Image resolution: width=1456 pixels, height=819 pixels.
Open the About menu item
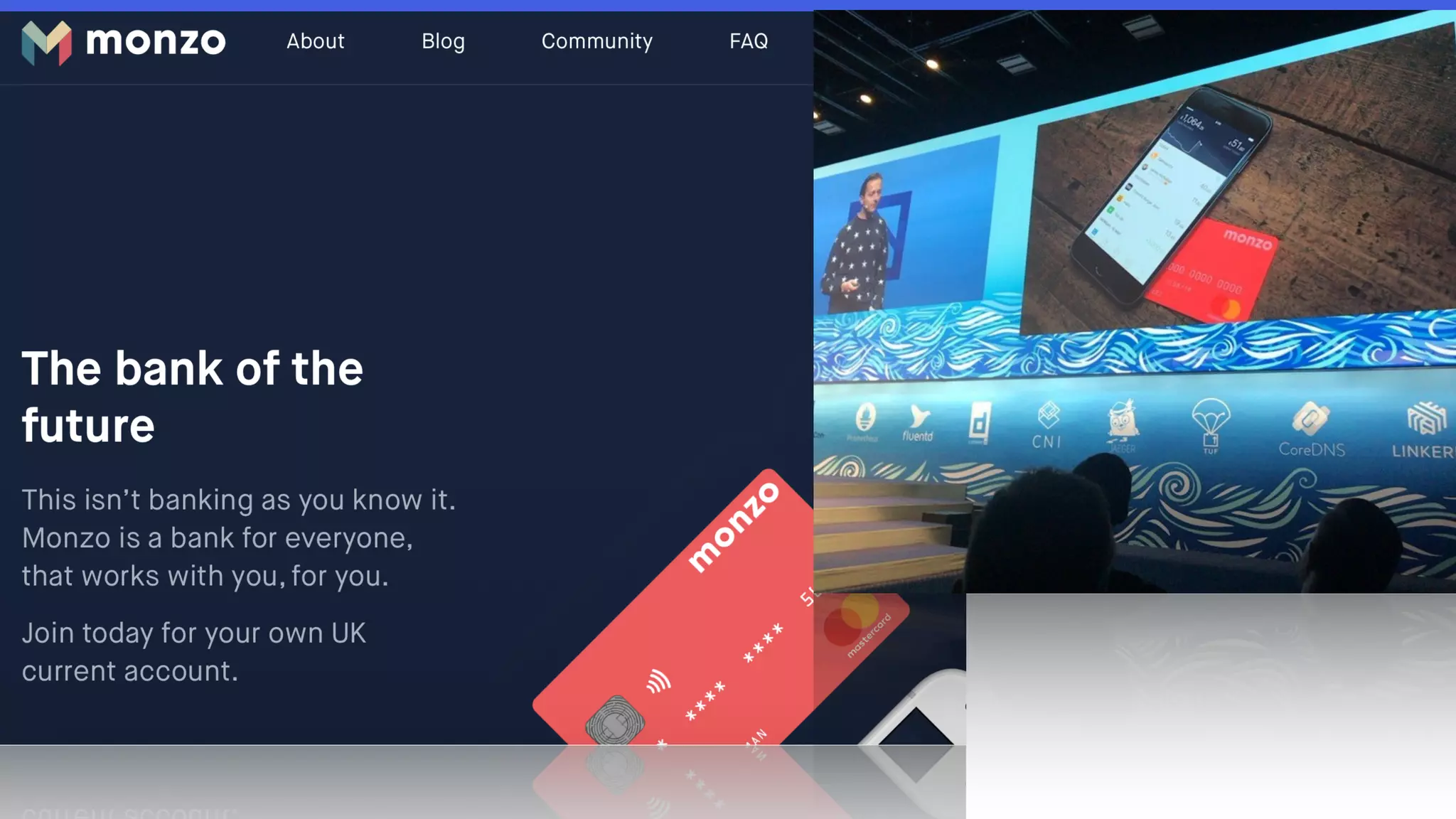pyautogui.click(x=315, y=41)
